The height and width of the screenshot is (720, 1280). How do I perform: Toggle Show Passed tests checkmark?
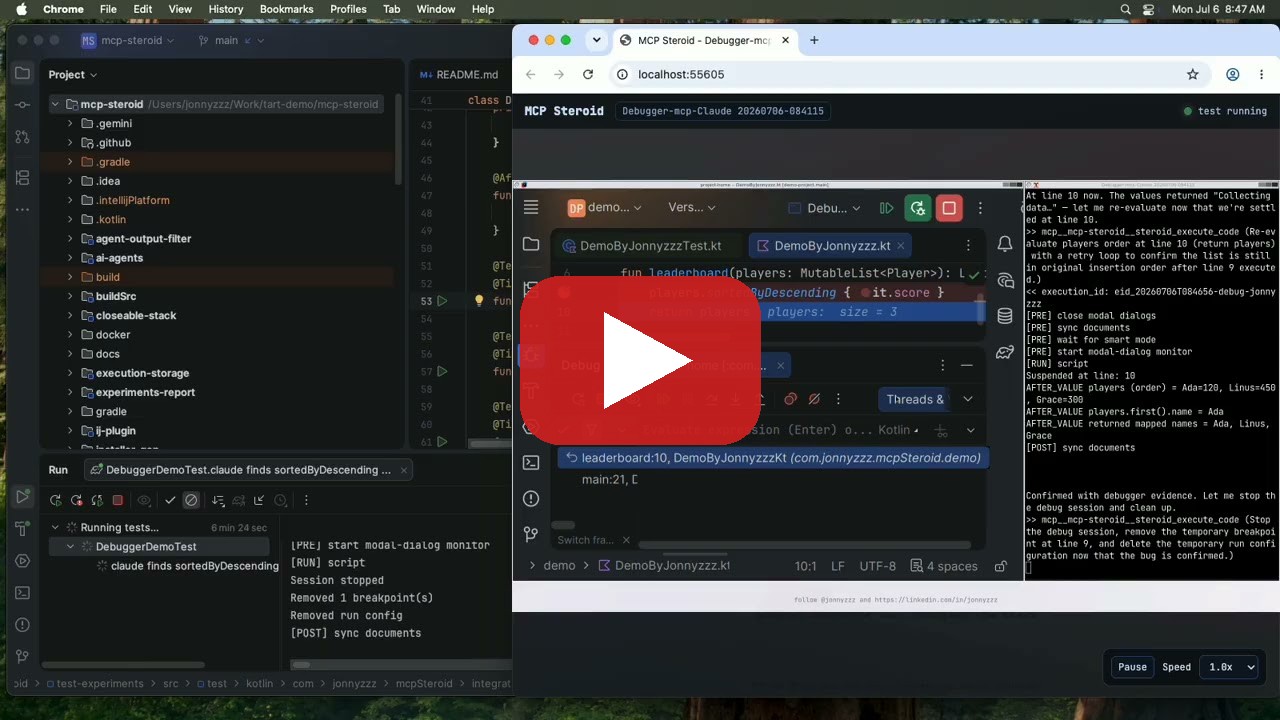click(x=170, y=500)
